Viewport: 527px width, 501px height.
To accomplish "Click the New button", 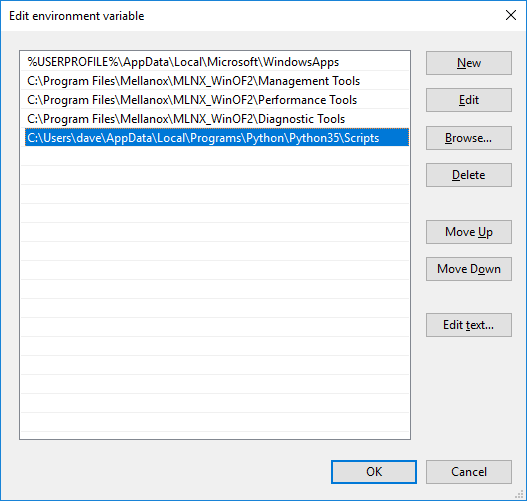I will [x=469, y=63].
